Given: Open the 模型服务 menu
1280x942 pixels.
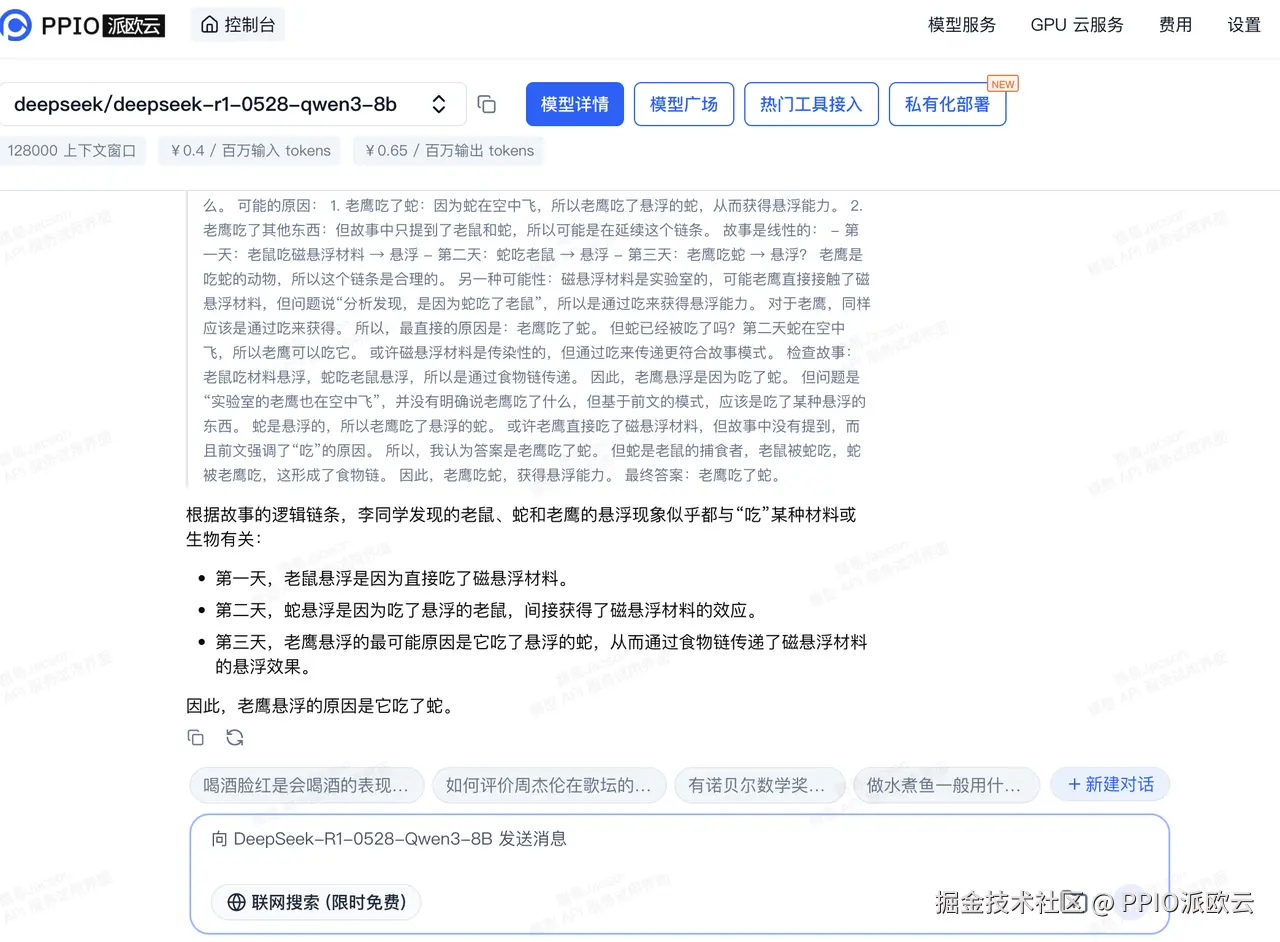Looking at the screenshot, I should [x=962, y=25].
